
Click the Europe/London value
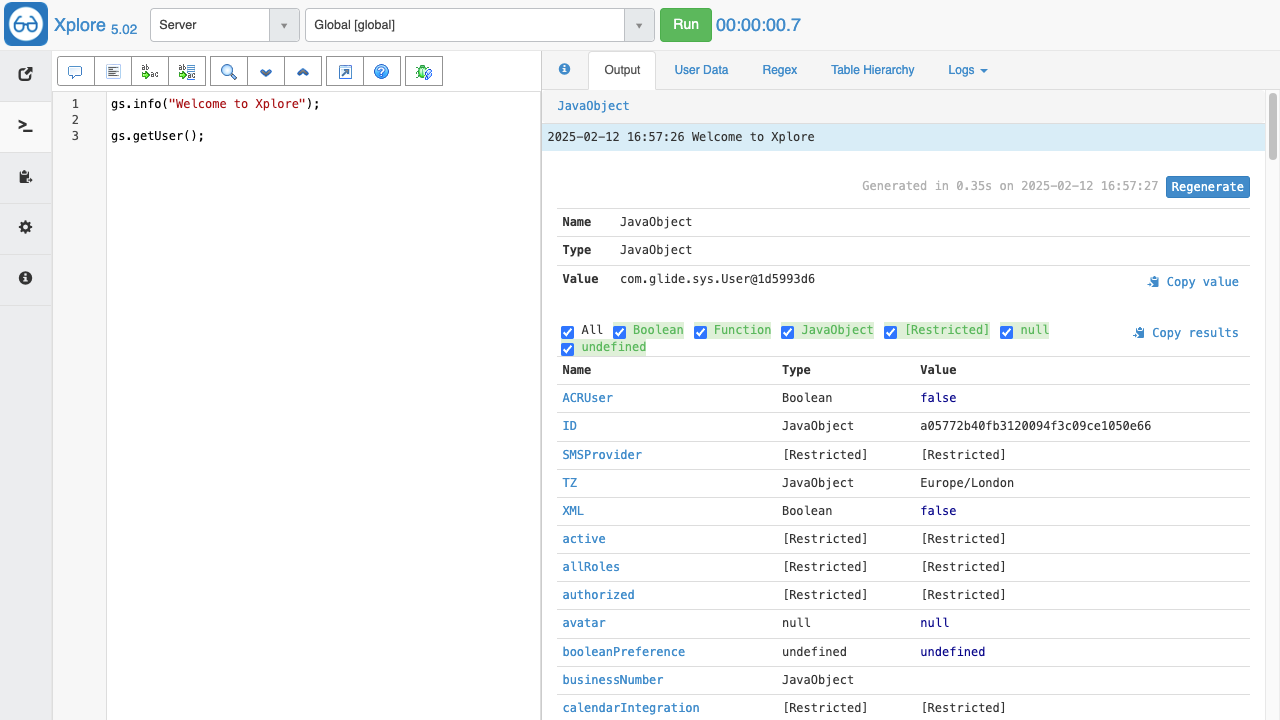click(x=967, y=483)
